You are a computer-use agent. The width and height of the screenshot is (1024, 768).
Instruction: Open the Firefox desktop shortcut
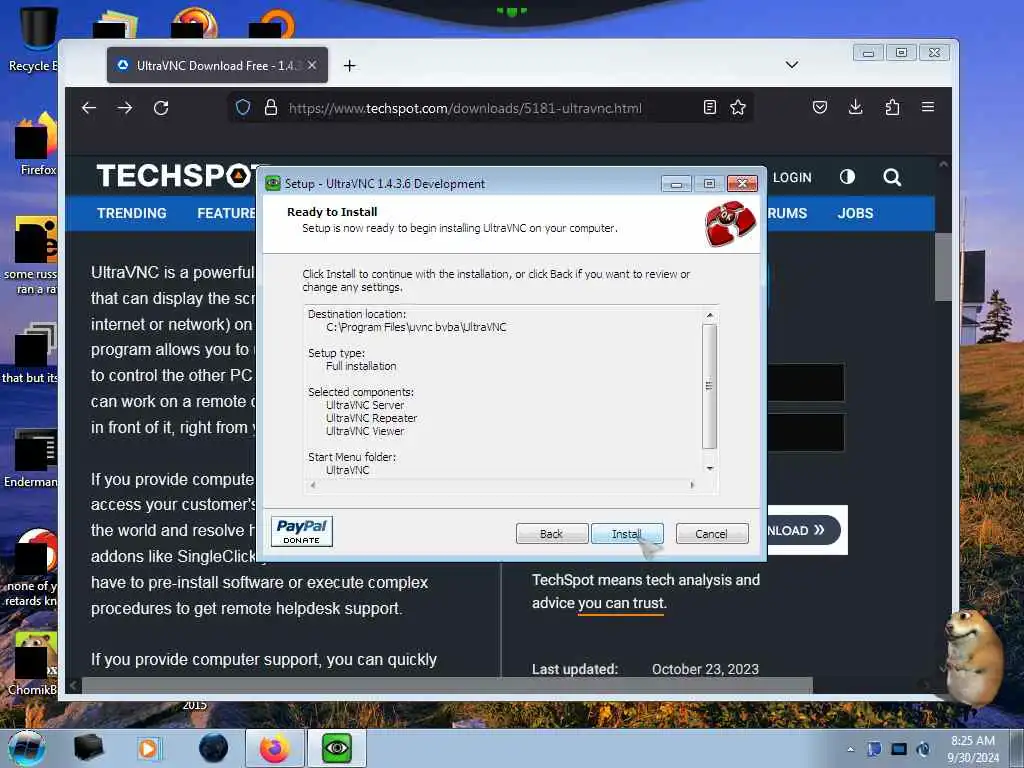click(37, 144)
